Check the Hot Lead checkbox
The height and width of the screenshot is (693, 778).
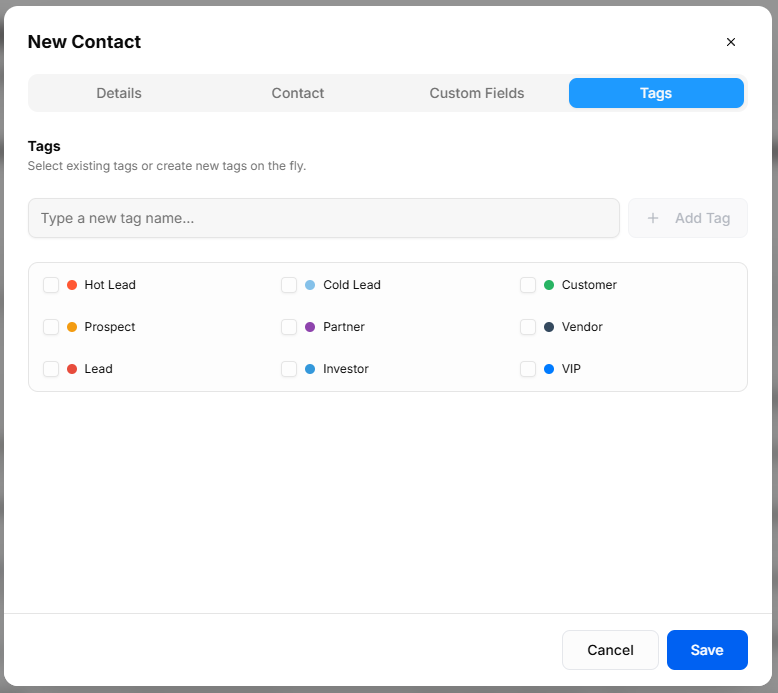[51, 285]
